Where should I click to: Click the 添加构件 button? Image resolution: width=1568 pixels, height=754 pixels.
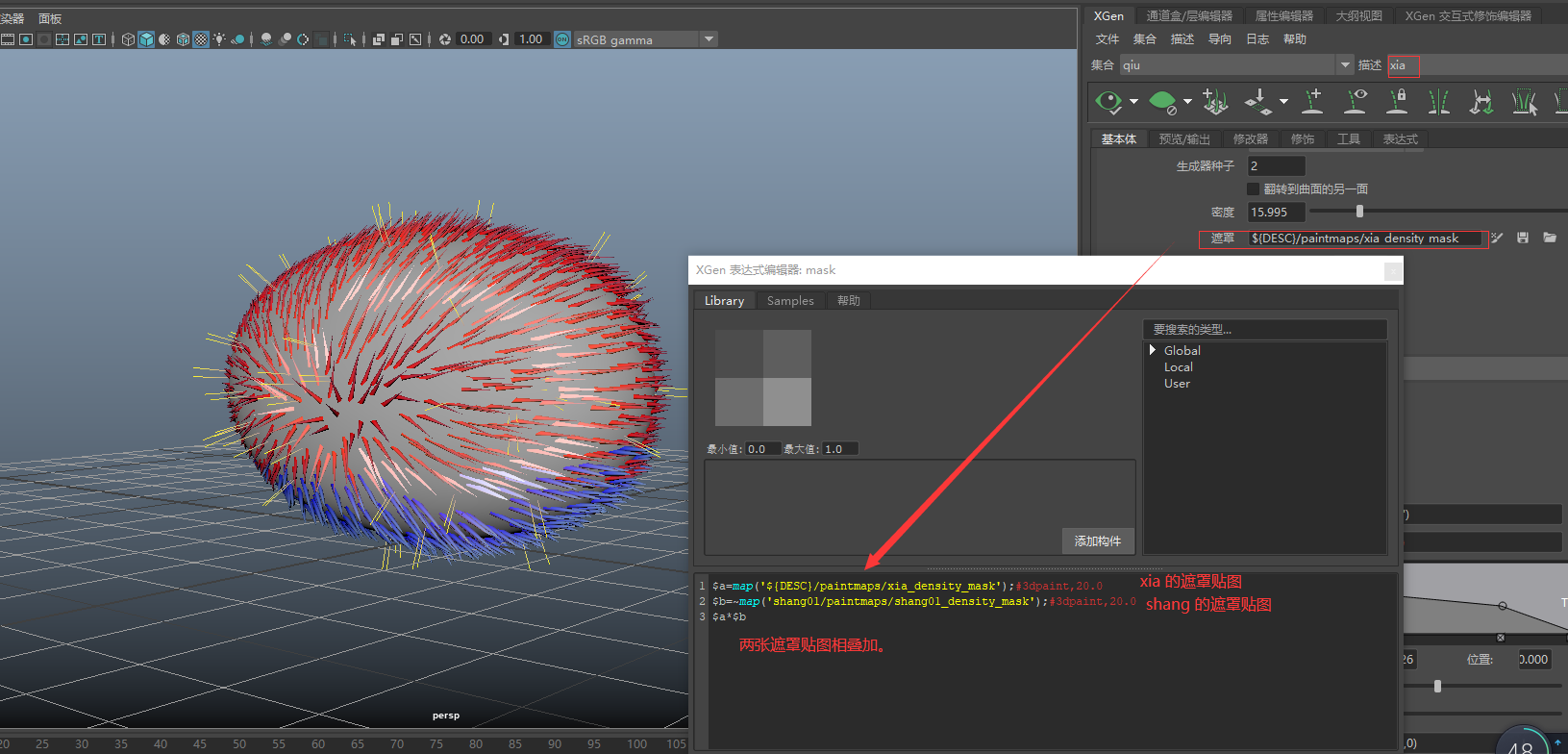[x=1097, y=541]
